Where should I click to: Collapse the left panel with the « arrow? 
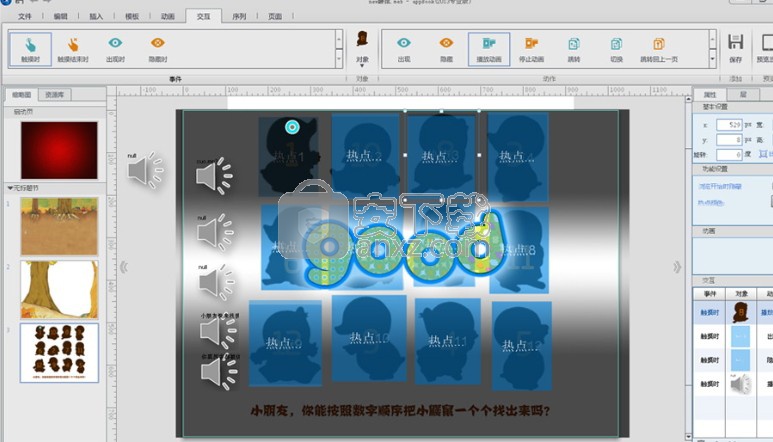tap(124, 267)
